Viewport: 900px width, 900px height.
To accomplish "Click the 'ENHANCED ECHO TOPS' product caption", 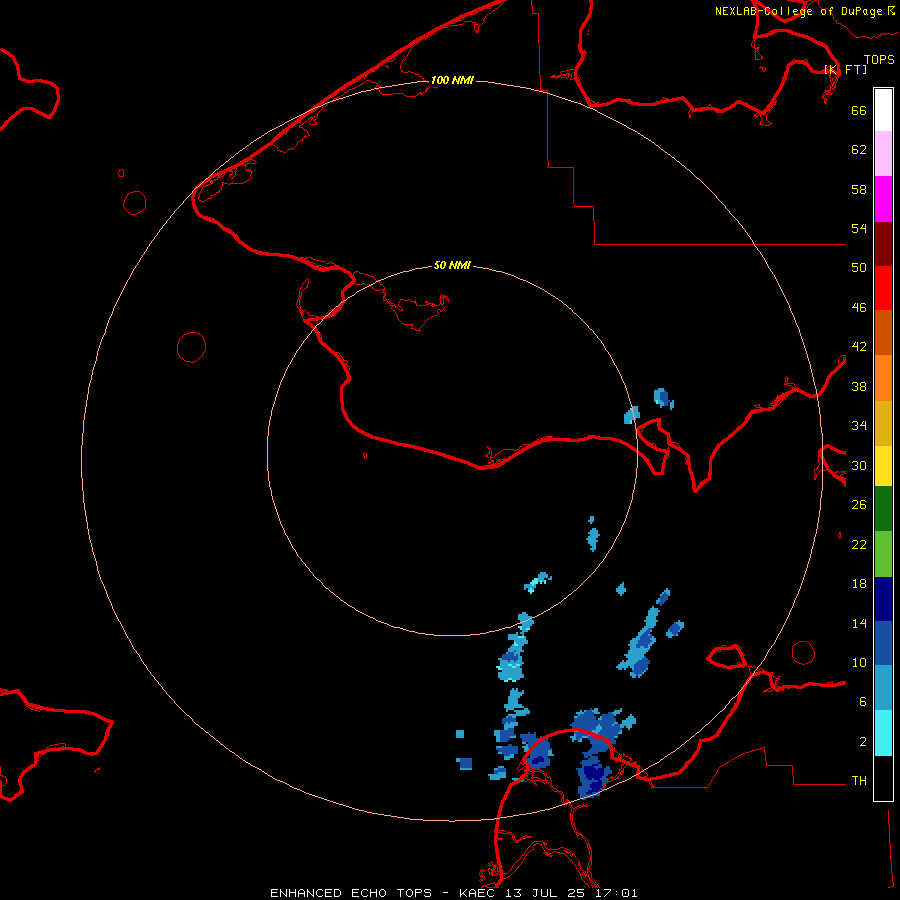I will pos(351,893).
